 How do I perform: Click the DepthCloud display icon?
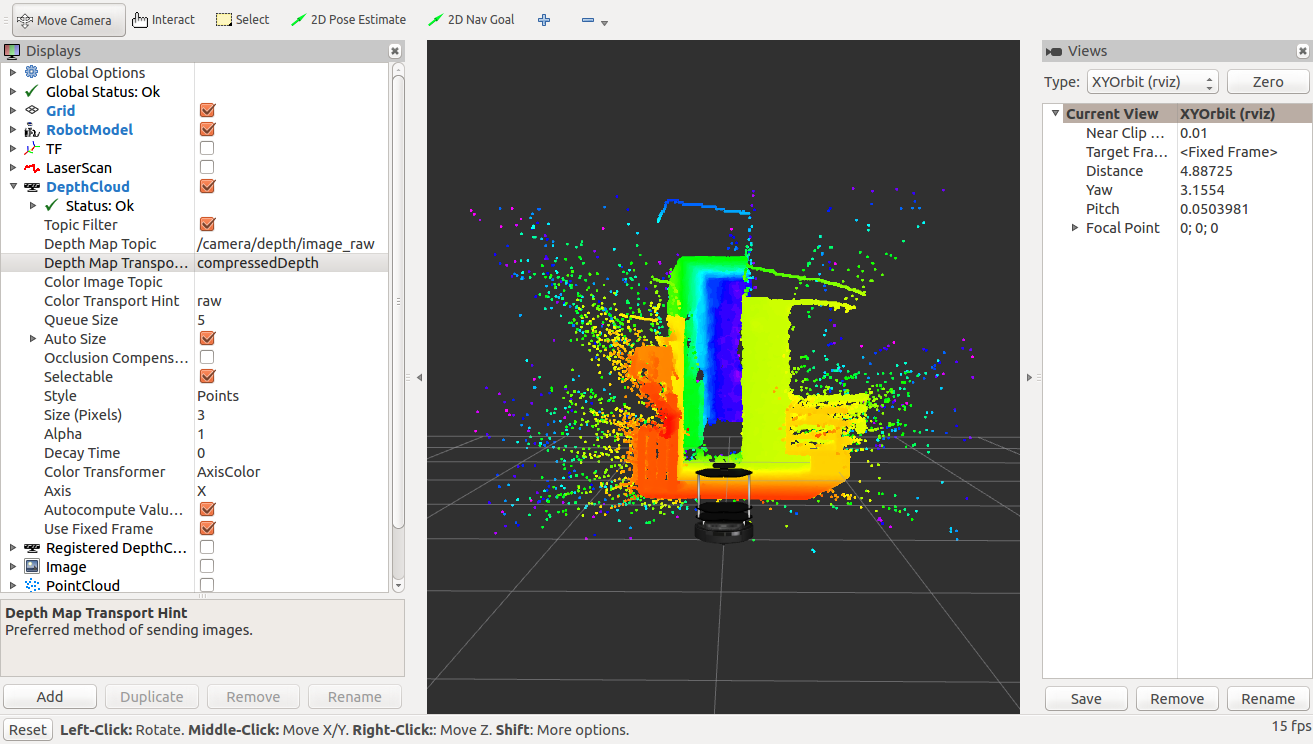click(x=32, y=186)
